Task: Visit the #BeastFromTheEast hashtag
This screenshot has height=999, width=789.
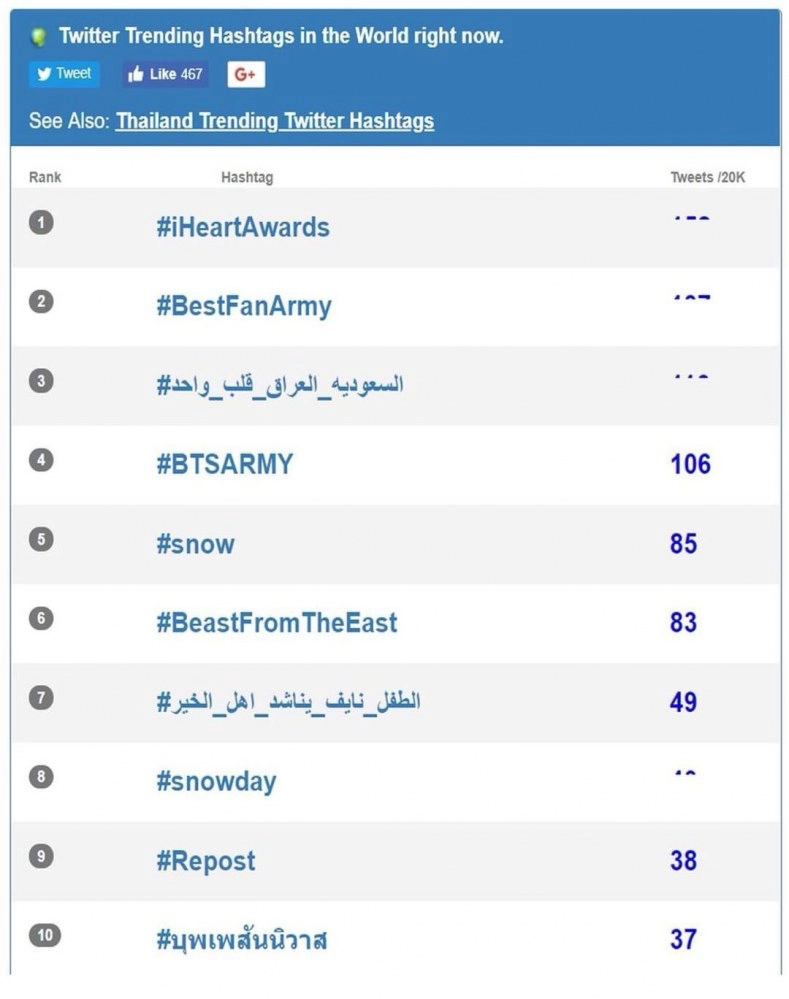Action: pyautogui.click(x=276, y=622)
